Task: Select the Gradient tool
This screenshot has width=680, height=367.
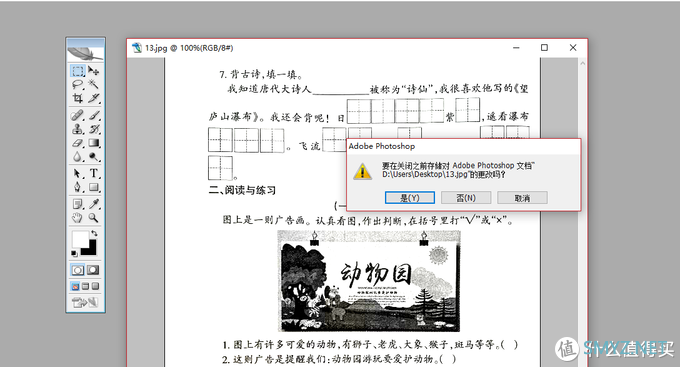Action: [x=94, y=143]
